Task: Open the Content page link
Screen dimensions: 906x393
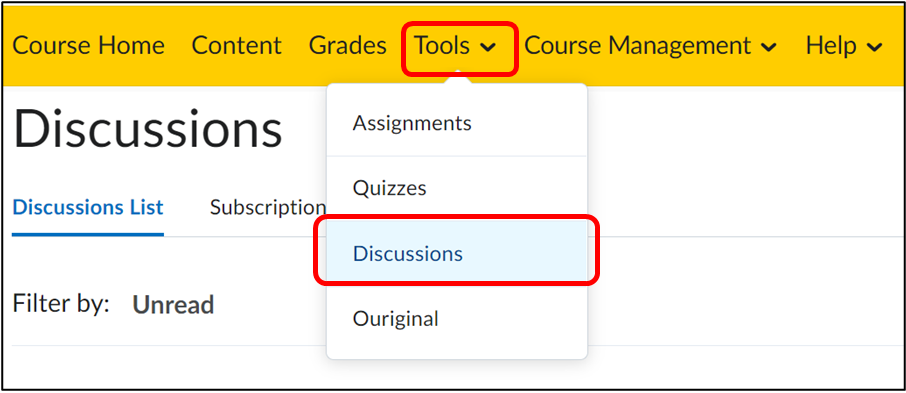Action: click(x=236, y=46)
